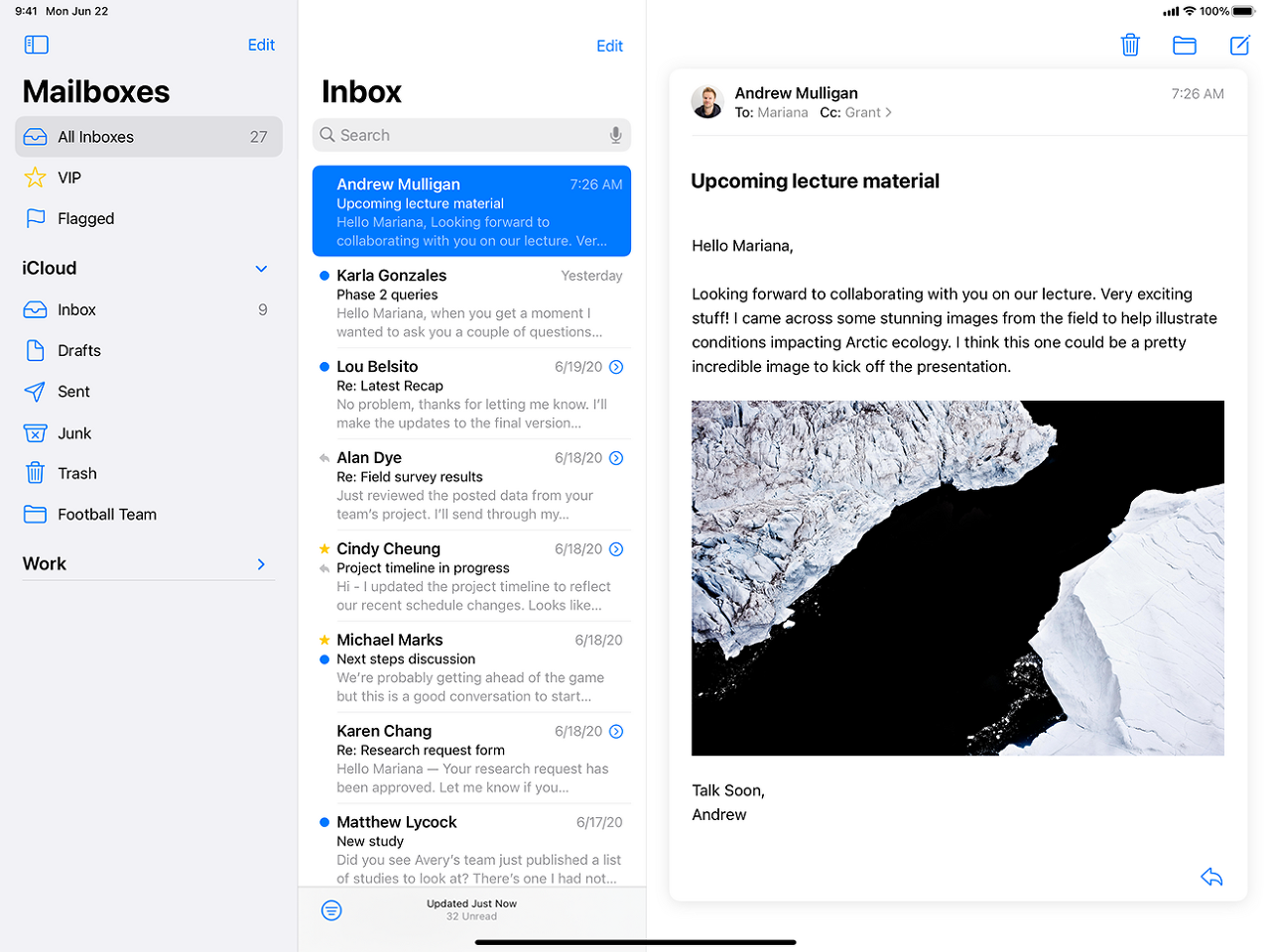Open the VIP mailbox
The width and height of the screenshot is (1270, 952).
[149, 178]
